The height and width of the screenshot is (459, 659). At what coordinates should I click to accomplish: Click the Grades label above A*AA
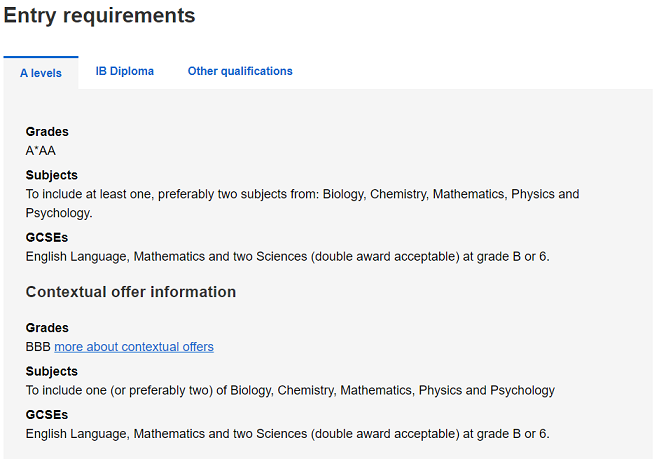47,132
